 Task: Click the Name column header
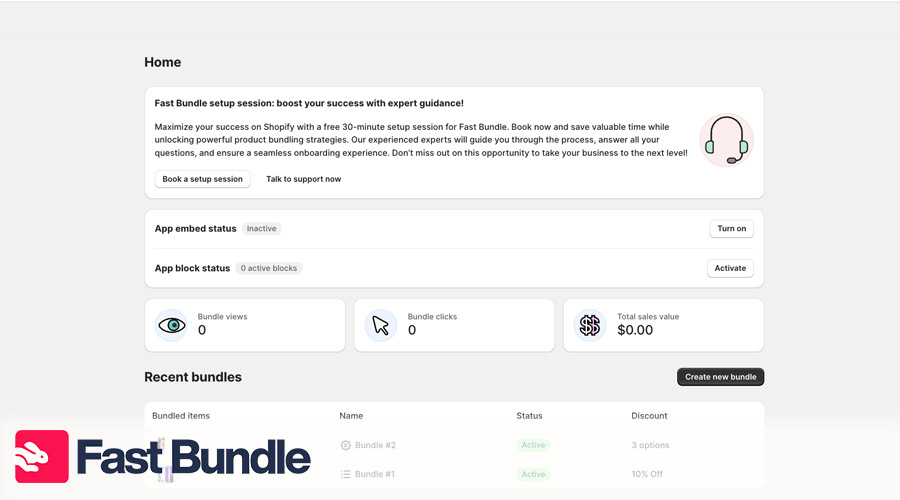[x=351, y=415]
